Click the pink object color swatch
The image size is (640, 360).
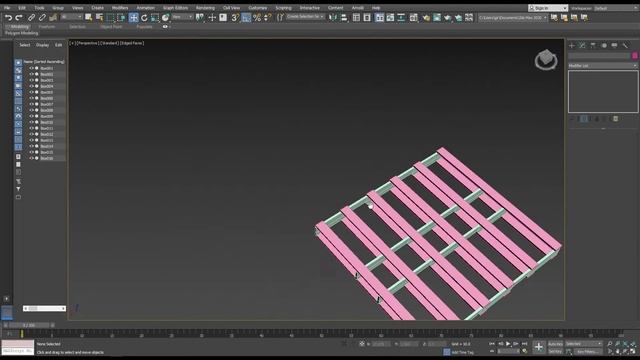point(635,55)
